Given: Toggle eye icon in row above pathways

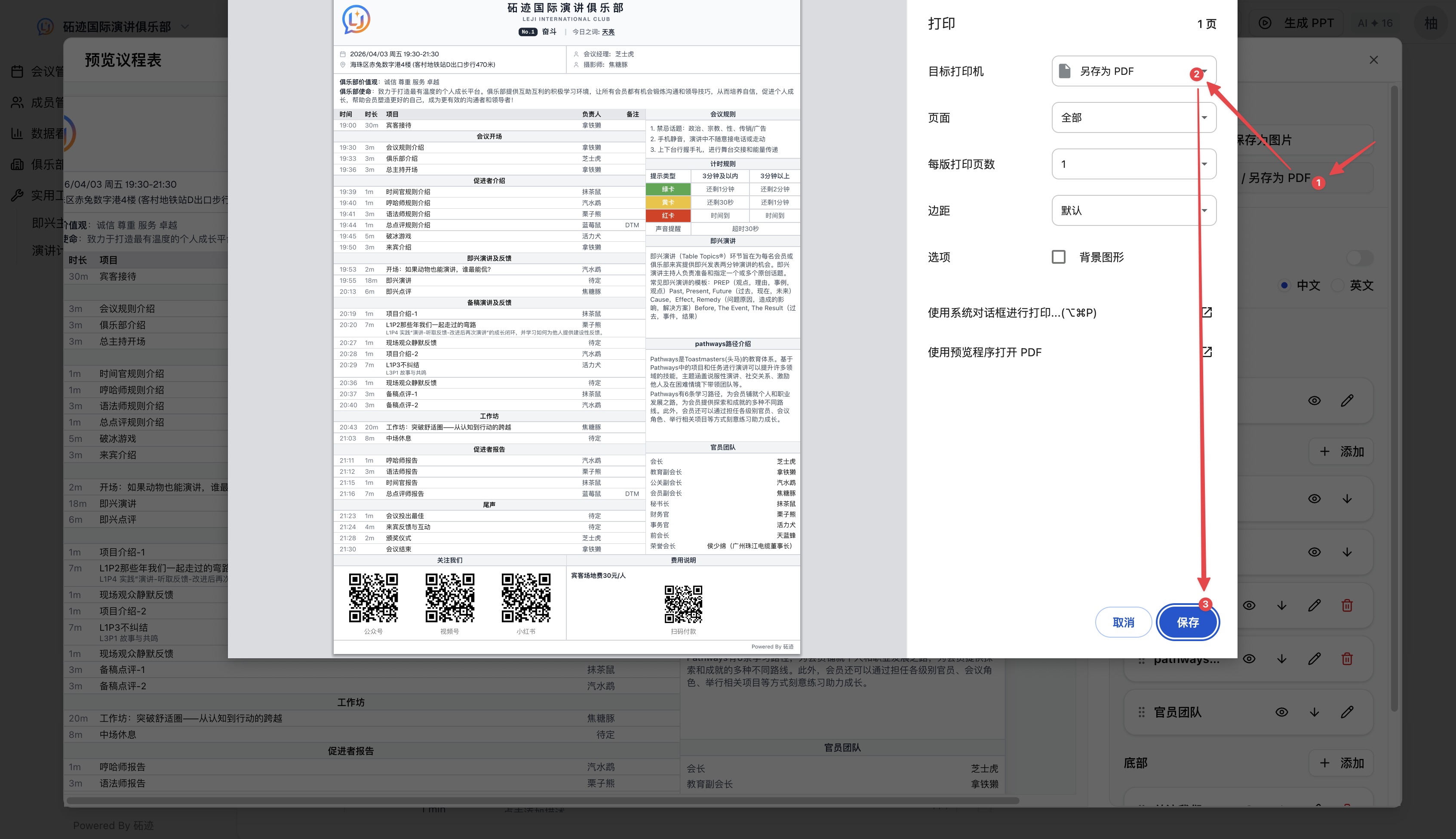Looking at the screenshot, I should (1249, 606).
